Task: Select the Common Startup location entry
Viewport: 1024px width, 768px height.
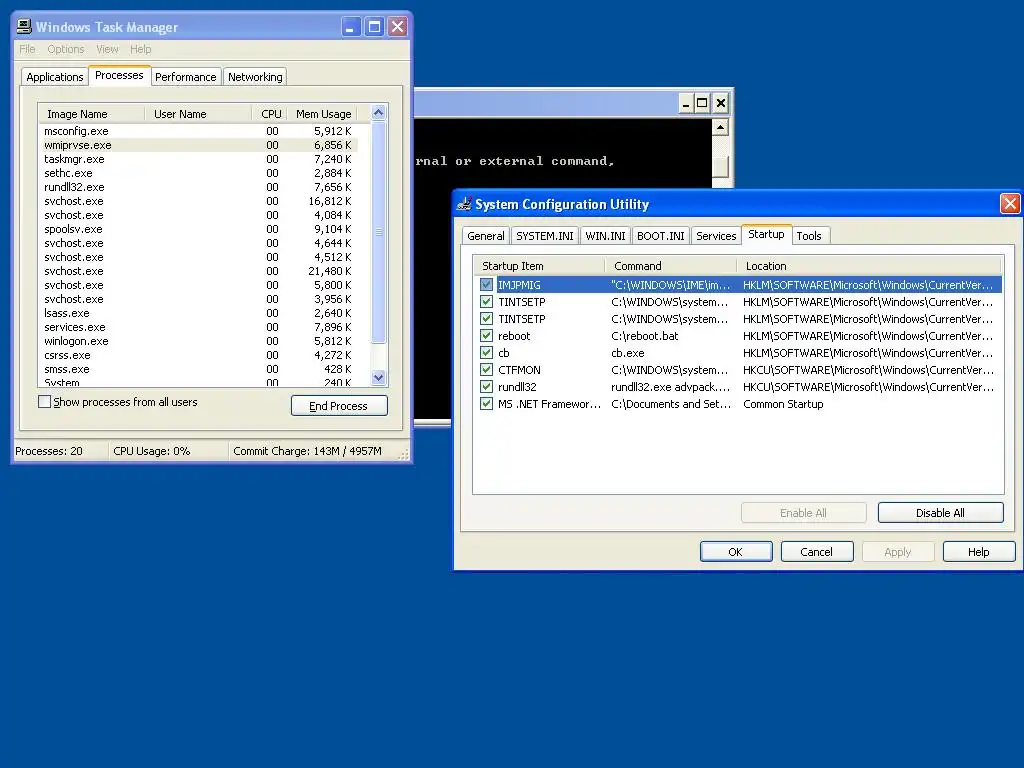Action: (x=783, y=404)
